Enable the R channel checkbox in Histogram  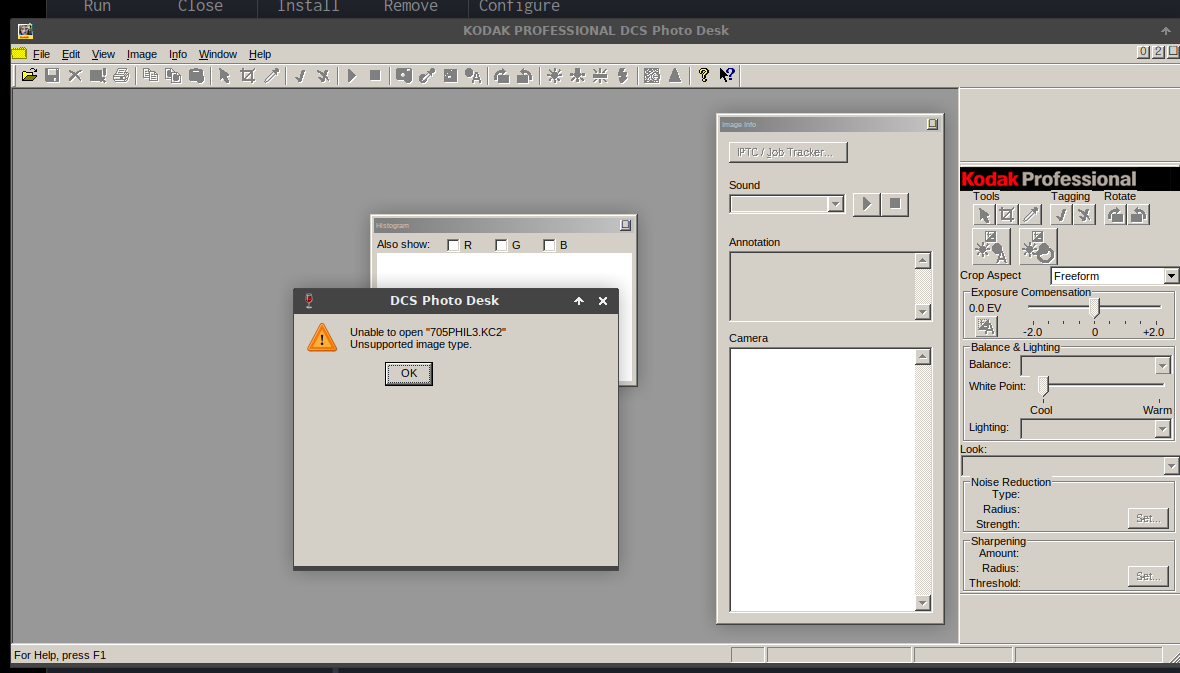click(x=453, y=245)
